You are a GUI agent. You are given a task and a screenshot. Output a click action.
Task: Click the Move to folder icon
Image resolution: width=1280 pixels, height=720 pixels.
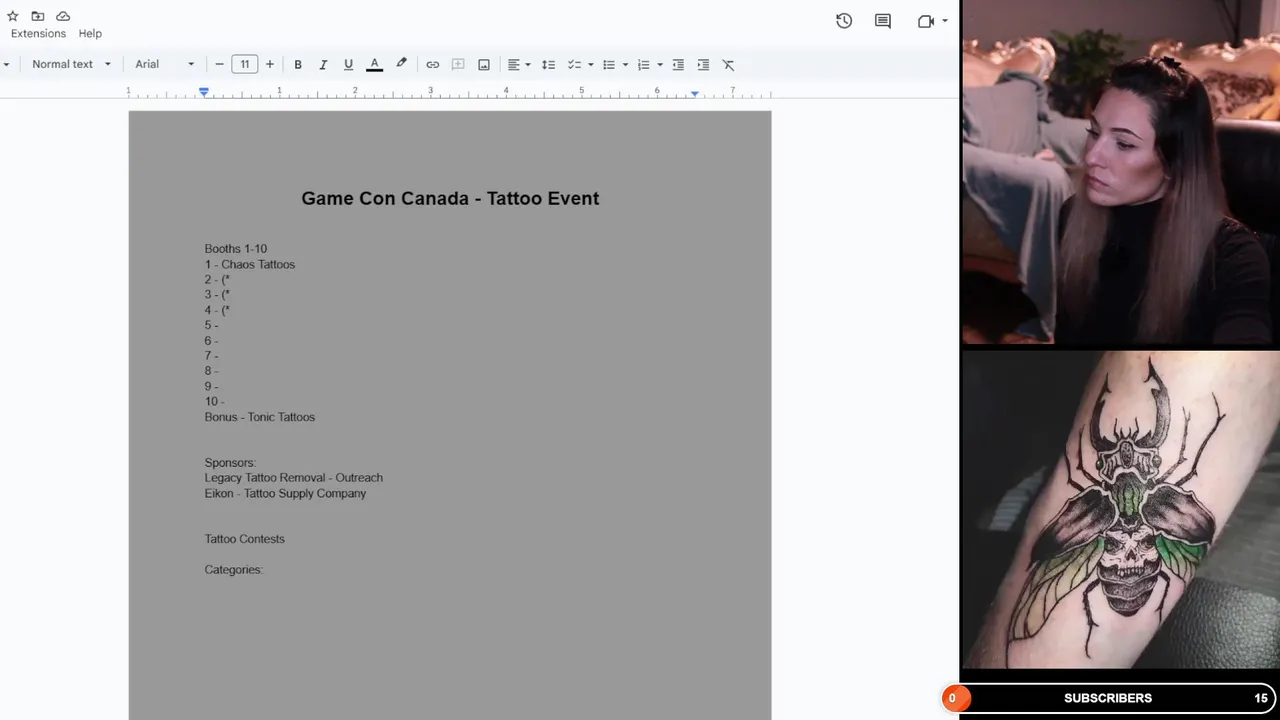[37, 16]
